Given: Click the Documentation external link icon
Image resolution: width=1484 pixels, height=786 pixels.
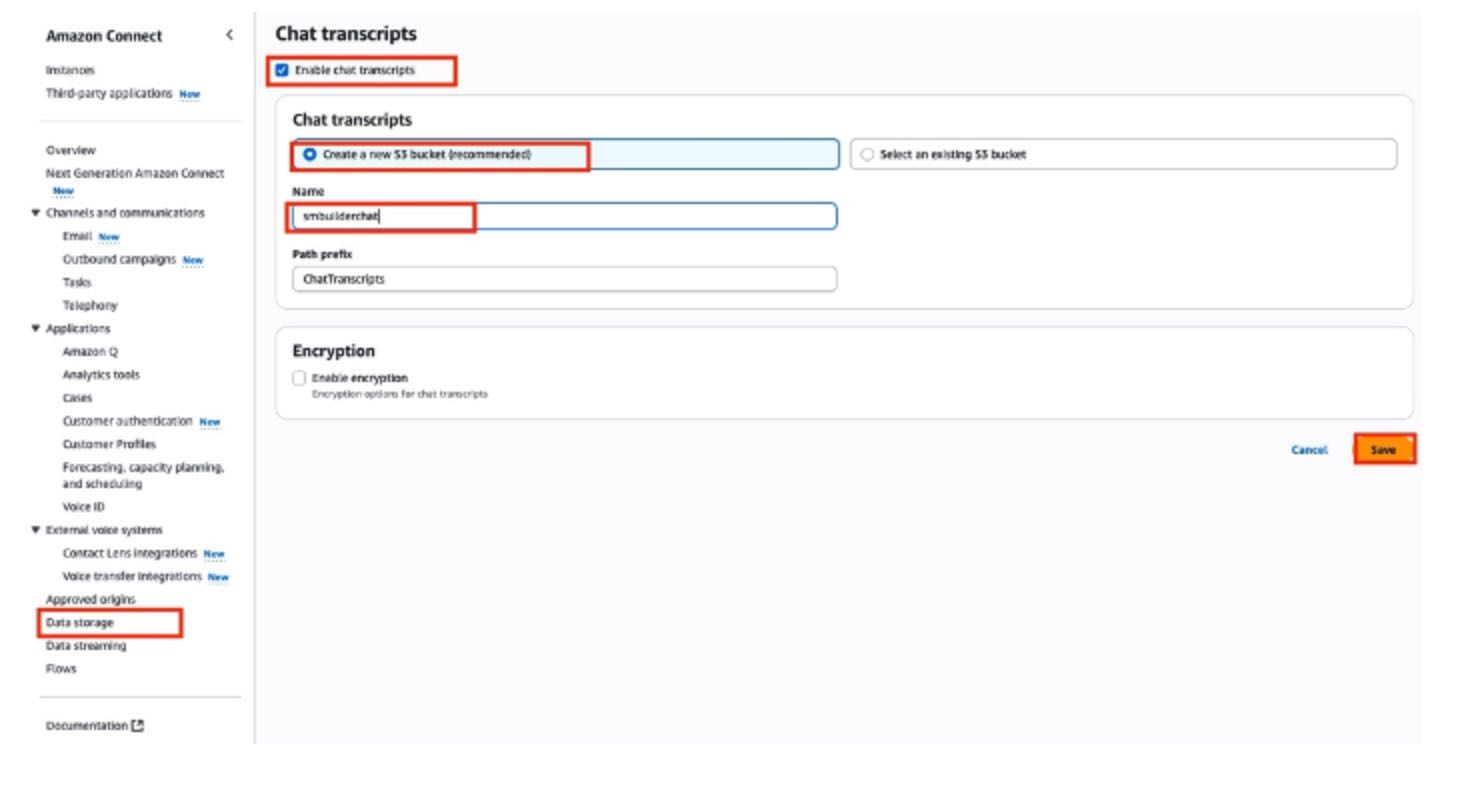Looking at the screenshot, I should (x=138, y=726).
